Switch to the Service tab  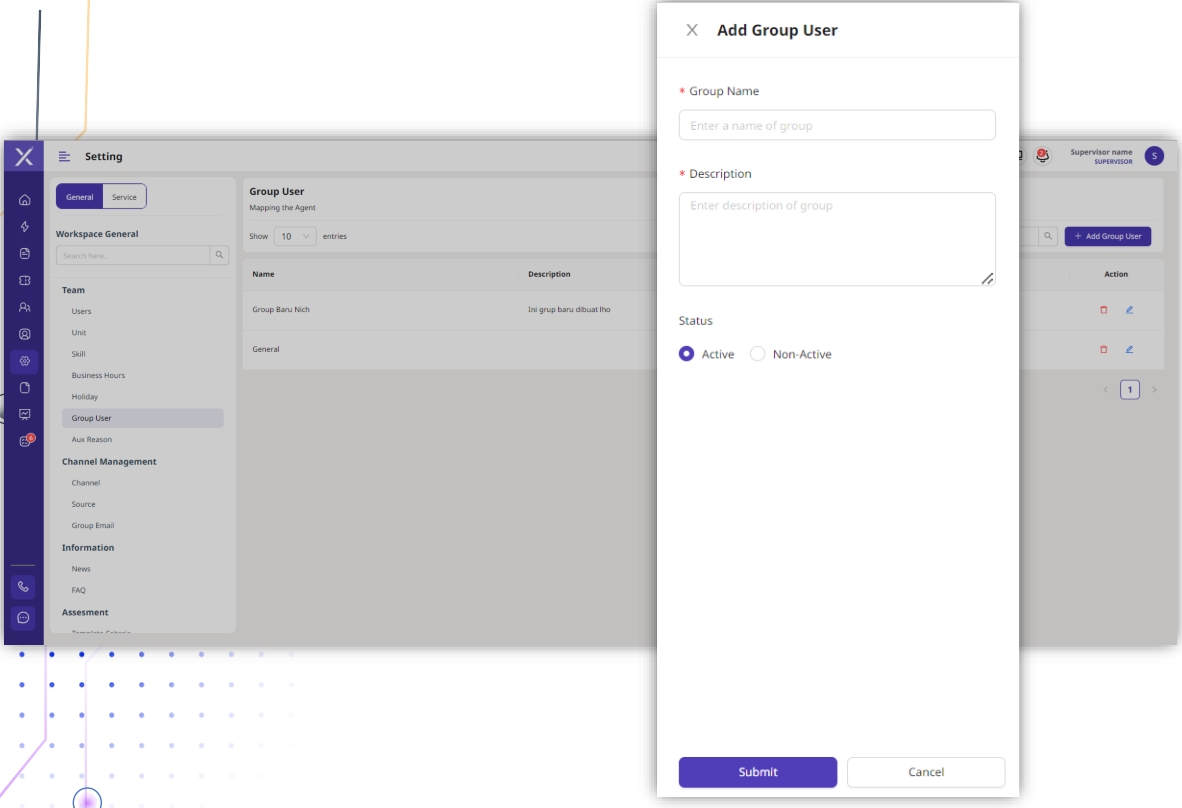tap(124, 197)
